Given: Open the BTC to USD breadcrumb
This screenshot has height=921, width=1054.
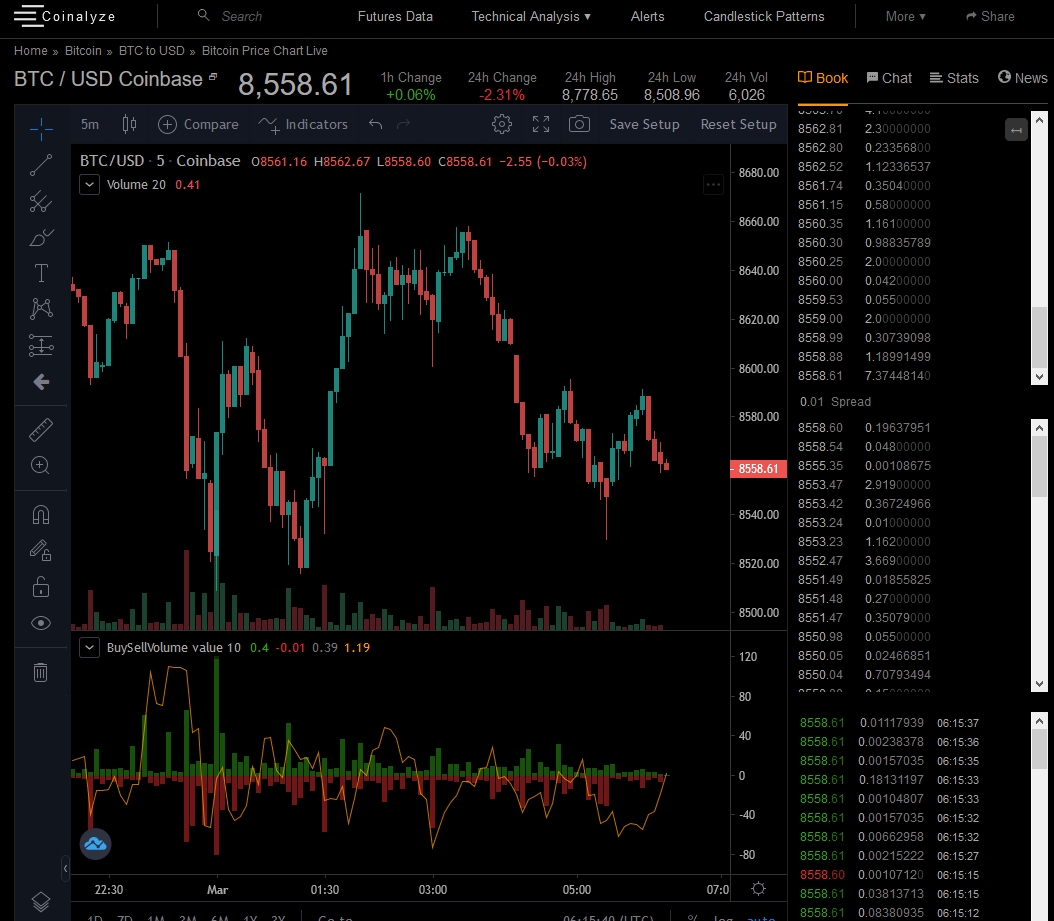Looking at the screenshot, I should coord(151,50).
